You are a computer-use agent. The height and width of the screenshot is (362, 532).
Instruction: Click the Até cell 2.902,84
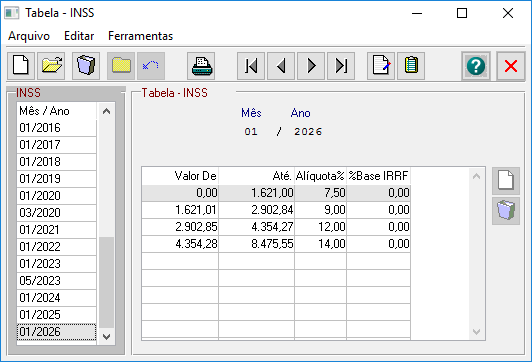coord(256,210)
